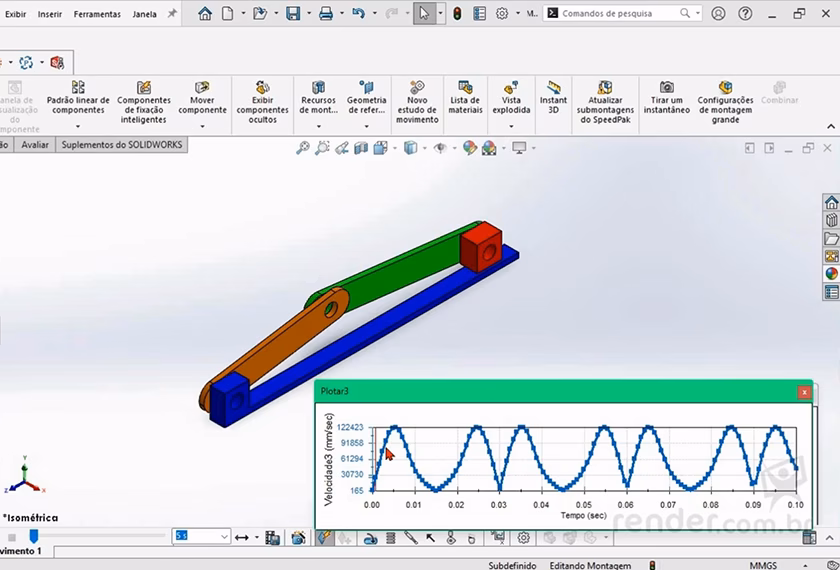This screenshot has height=570, width=840.
Task: Toggle the Instant 3D mode
Action: (x=553, y=102)
